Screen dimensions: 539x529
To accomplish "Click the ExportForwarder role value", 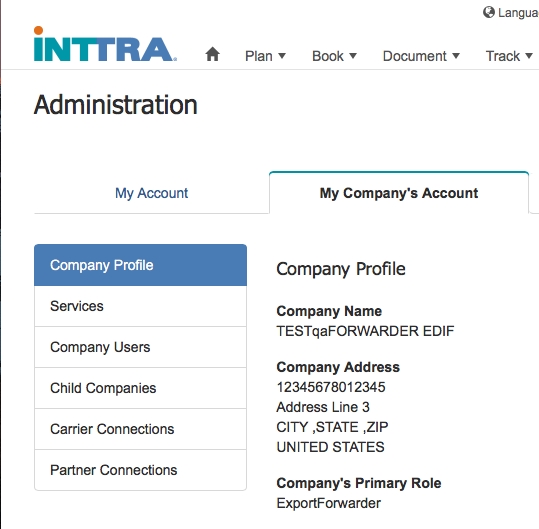I will point(329,503).
